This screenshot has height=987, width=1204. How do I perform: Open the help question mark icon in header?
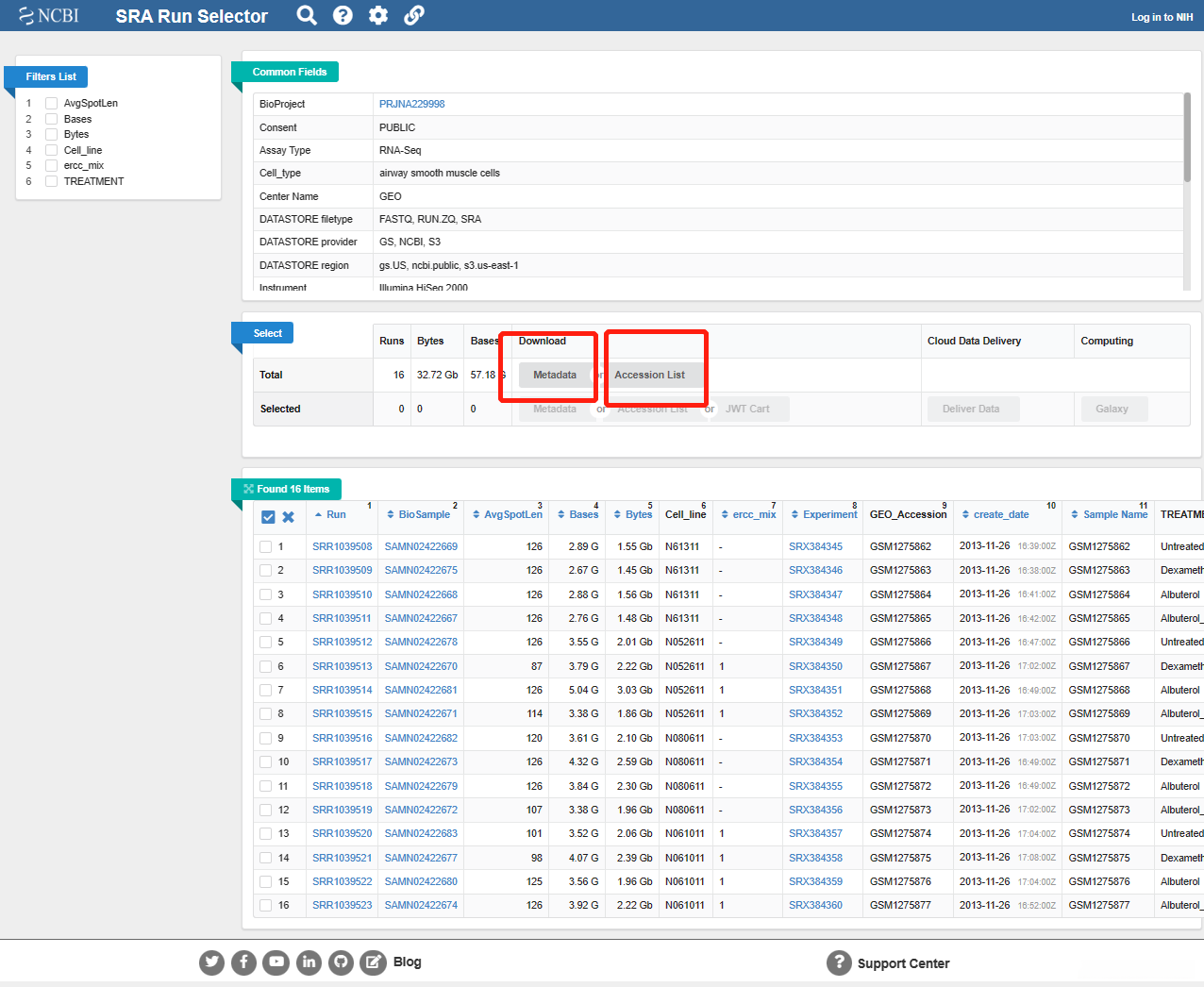[343, 15]
